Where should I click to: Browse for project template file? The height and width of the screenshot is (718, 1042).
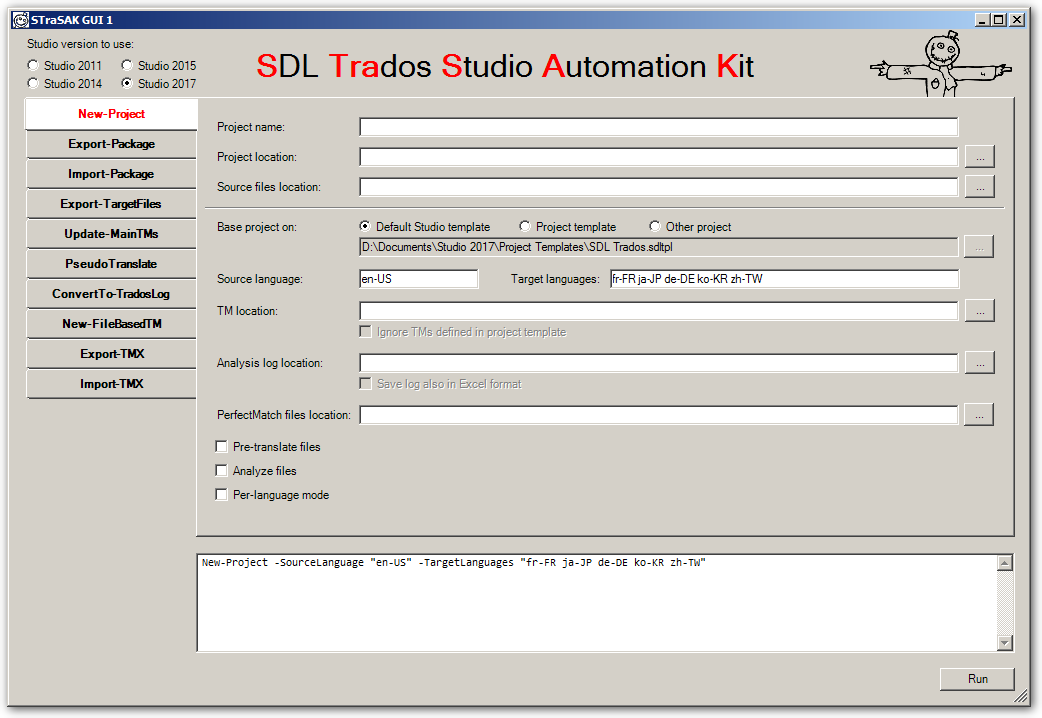pyautogui.click(x=980, y=247)
